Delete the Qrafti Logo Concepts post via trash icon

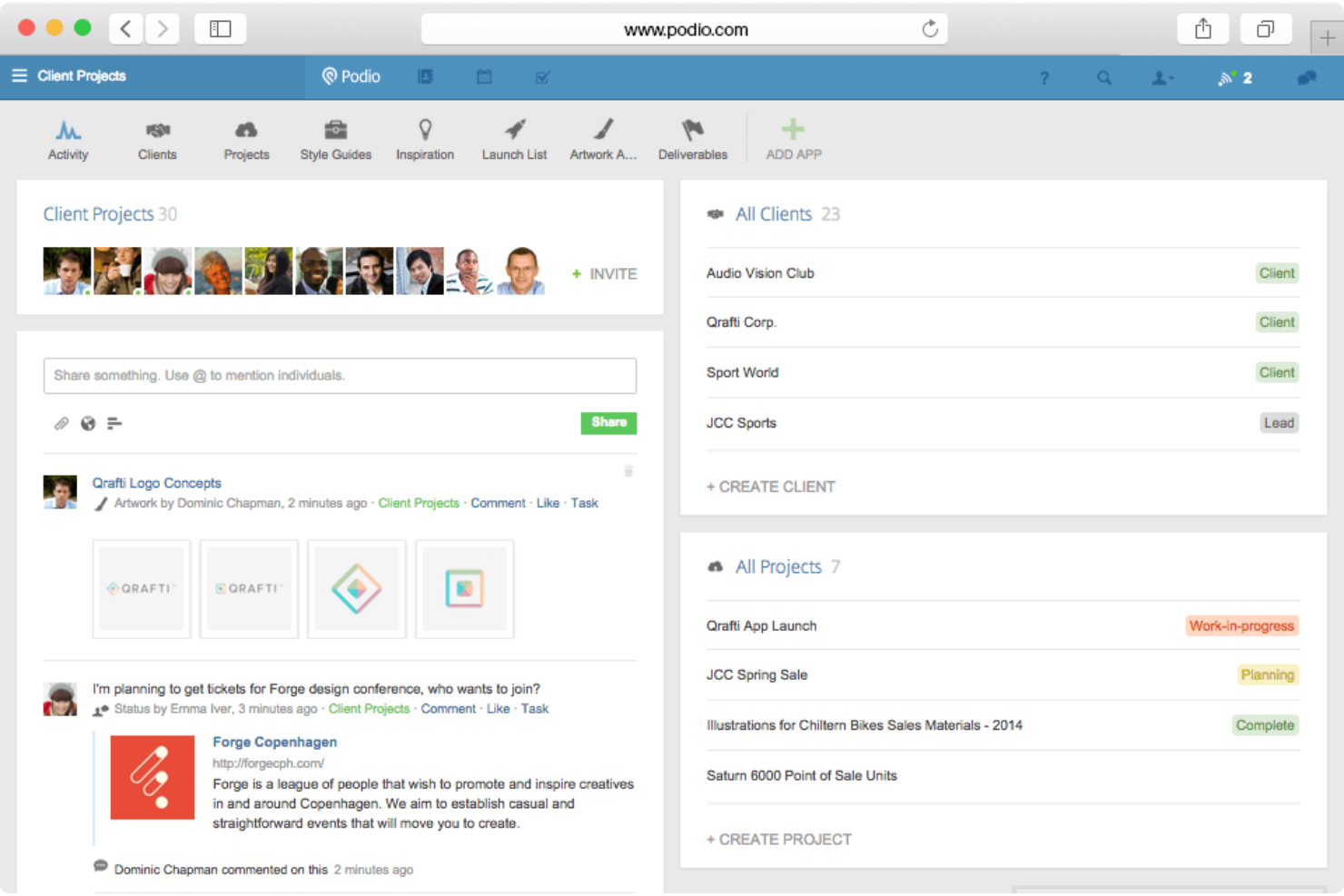pyautogui.click(x=628, y=471)
